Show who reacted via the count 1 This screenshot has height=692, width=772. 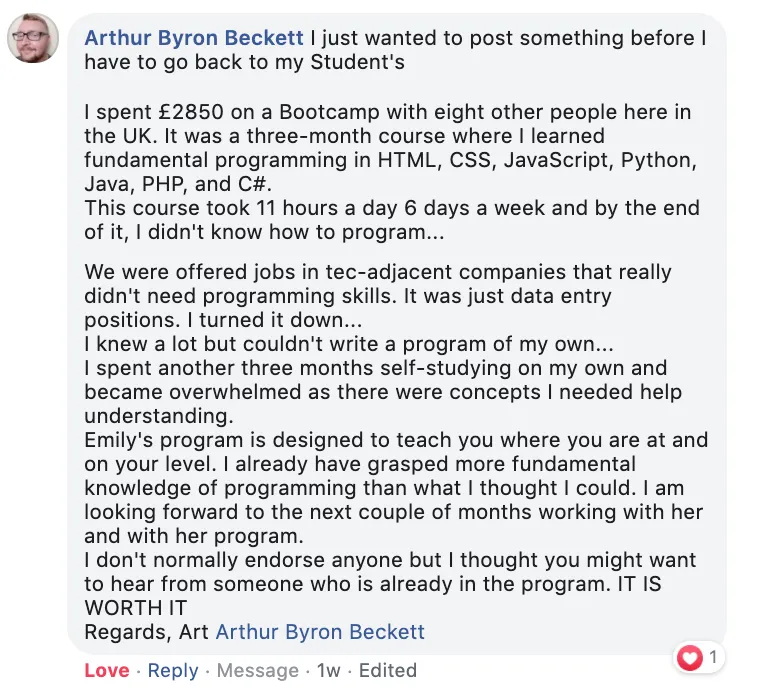coord(712,657)
